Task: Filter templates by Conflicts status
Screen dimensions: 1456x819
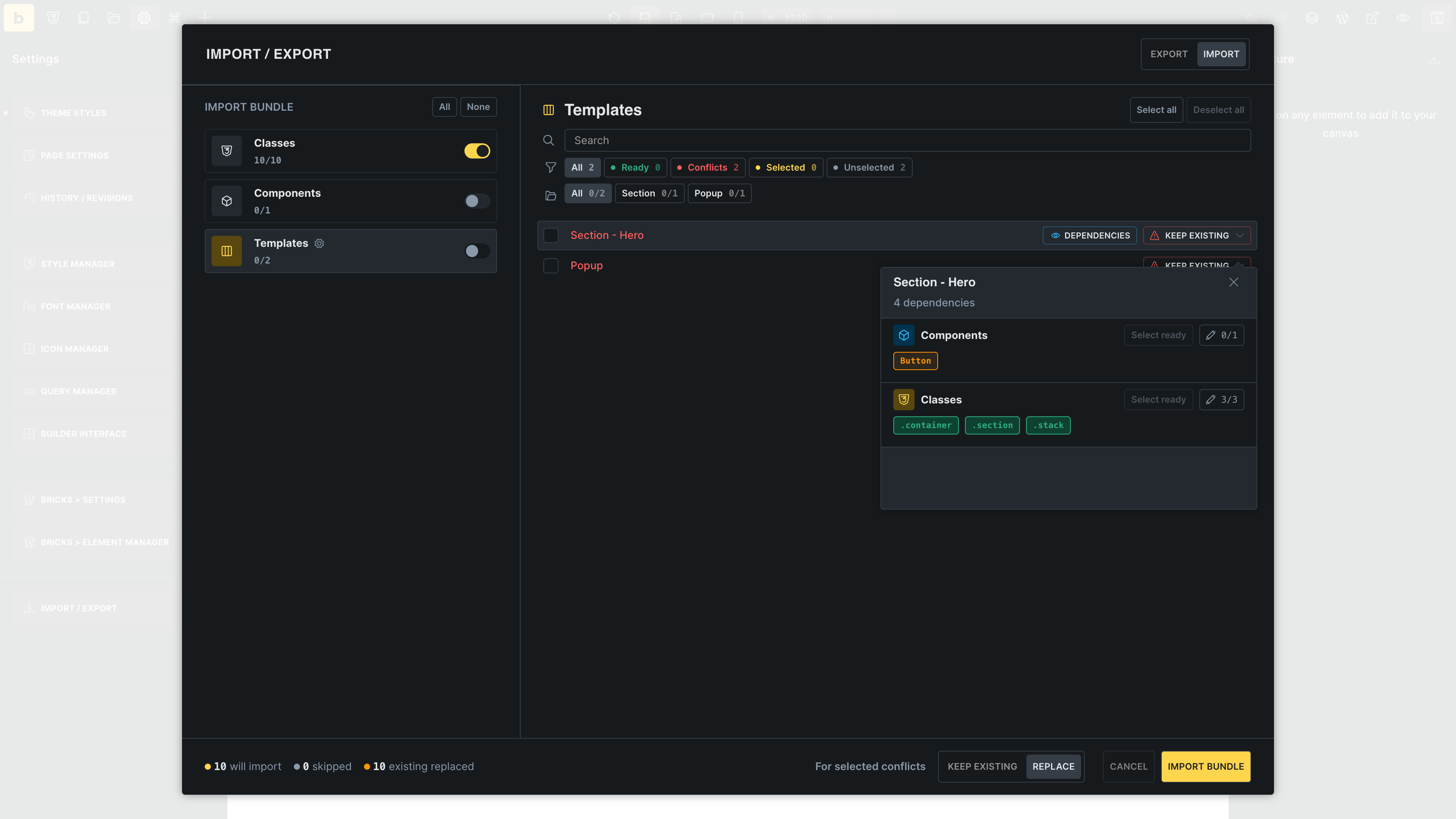Action: (x=708, y=167)
